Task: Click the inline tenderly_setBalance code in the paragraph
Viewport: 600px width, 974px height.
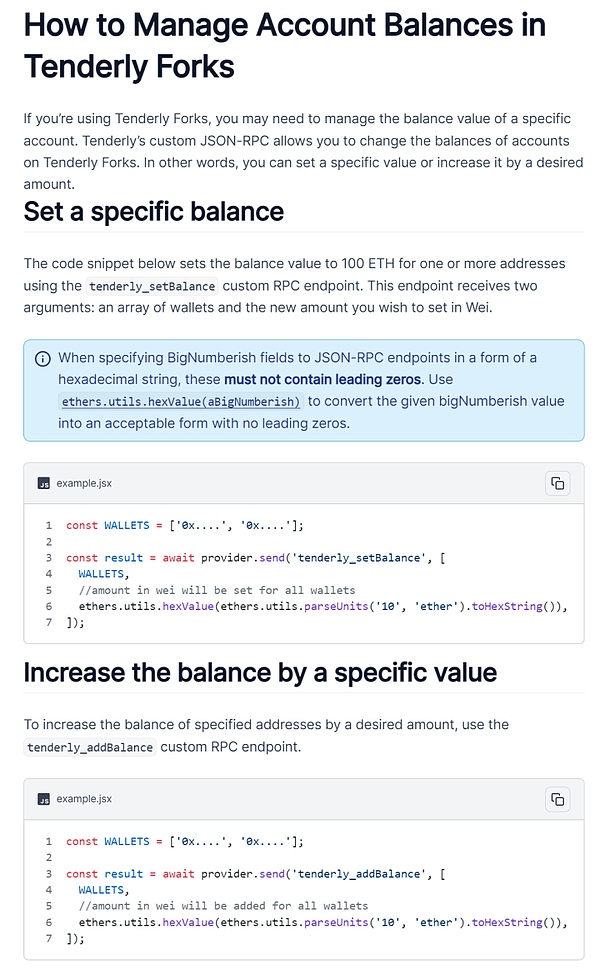Action: pyautogui.click(x=152, y=286)
